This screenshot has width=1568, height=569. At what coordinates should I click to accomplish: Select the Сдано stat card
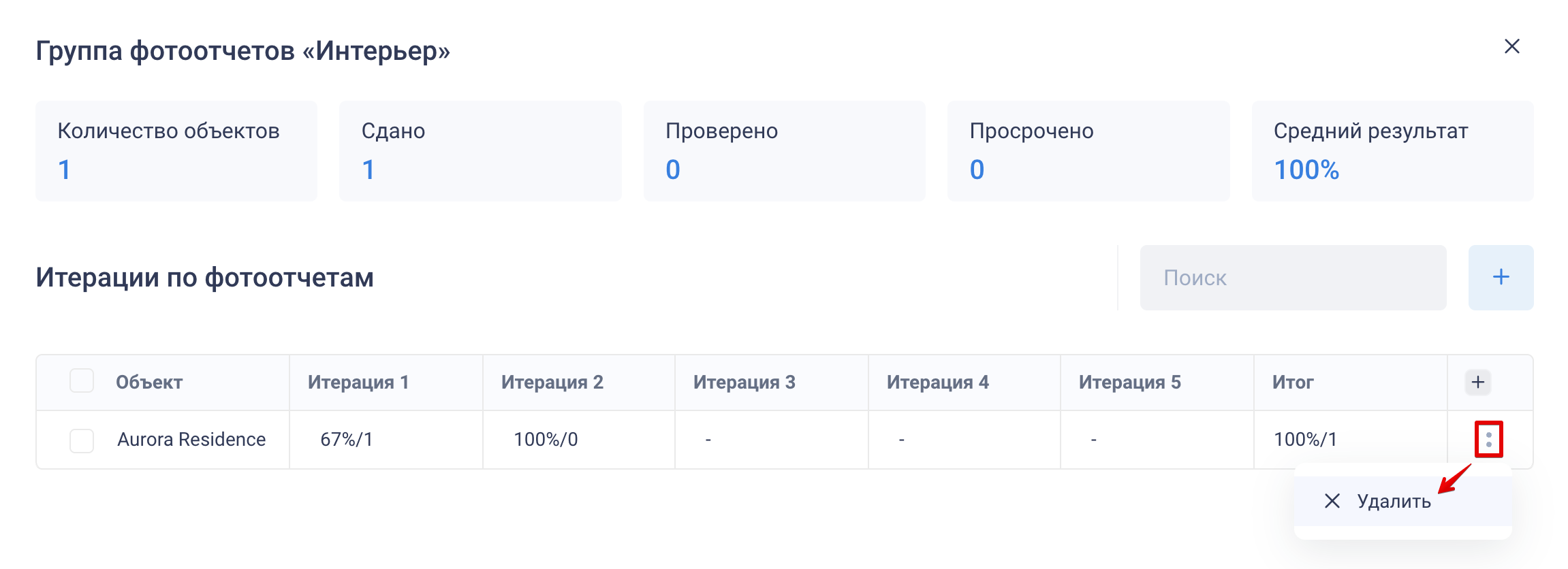[x=480, y=150]
